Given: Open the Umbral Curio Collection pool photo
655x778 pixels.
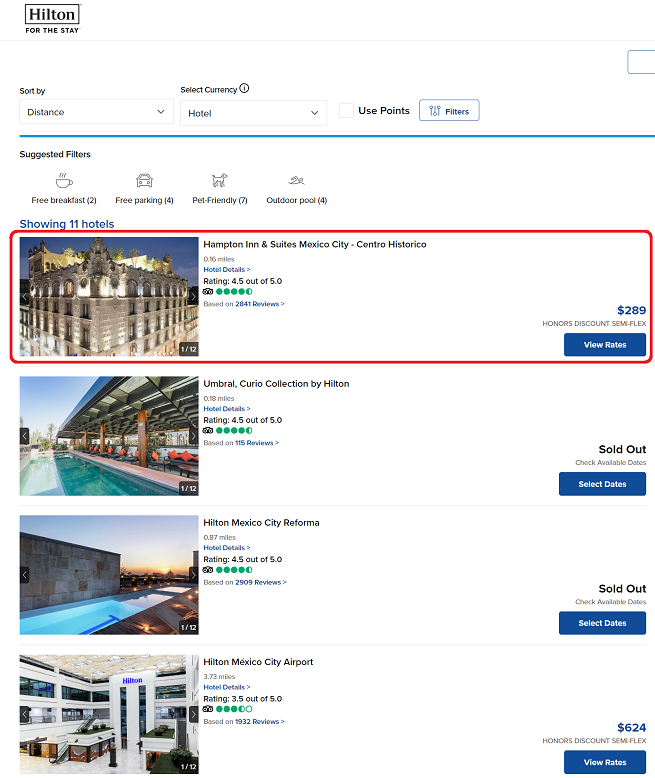Looking at the screenshot, I should tap(109, 436).
